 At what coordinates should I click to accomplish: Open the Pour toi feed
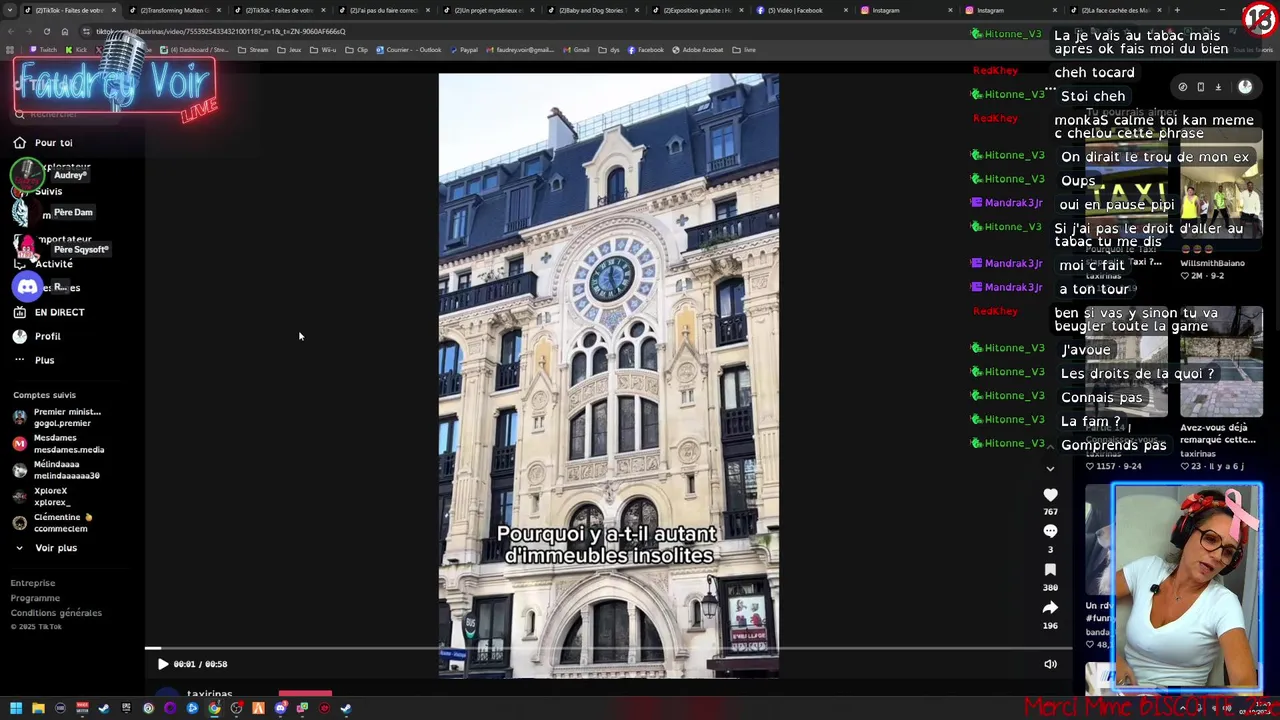[43, 143]
